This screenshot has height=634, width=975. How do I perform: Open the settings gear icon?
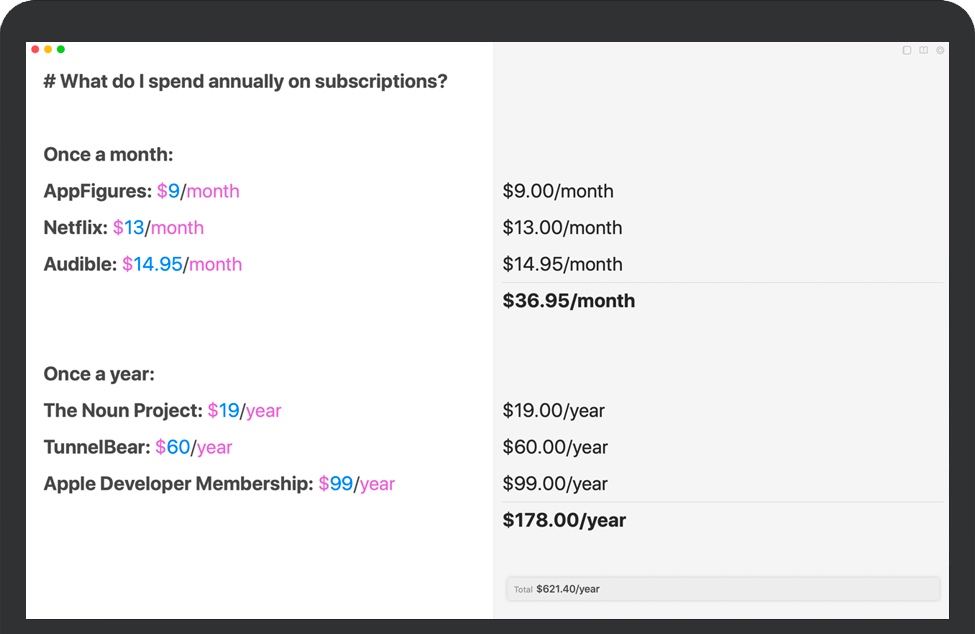pos(940,50)
